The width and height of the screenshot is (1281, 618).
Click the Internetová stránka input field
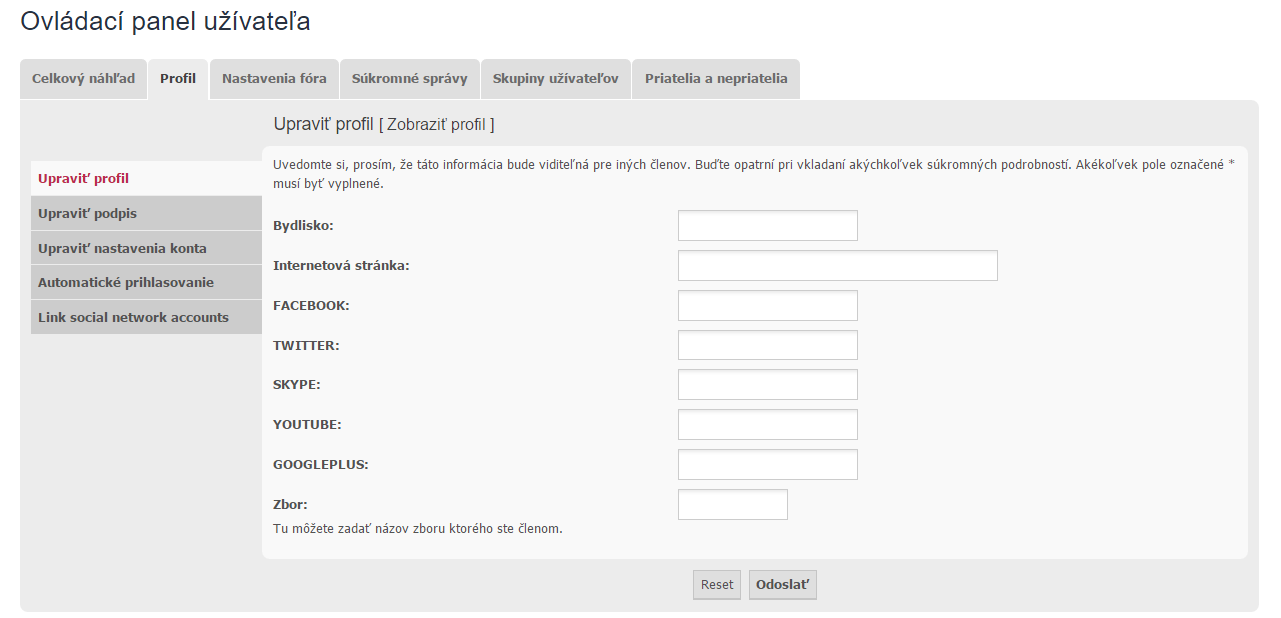[837, 266]
